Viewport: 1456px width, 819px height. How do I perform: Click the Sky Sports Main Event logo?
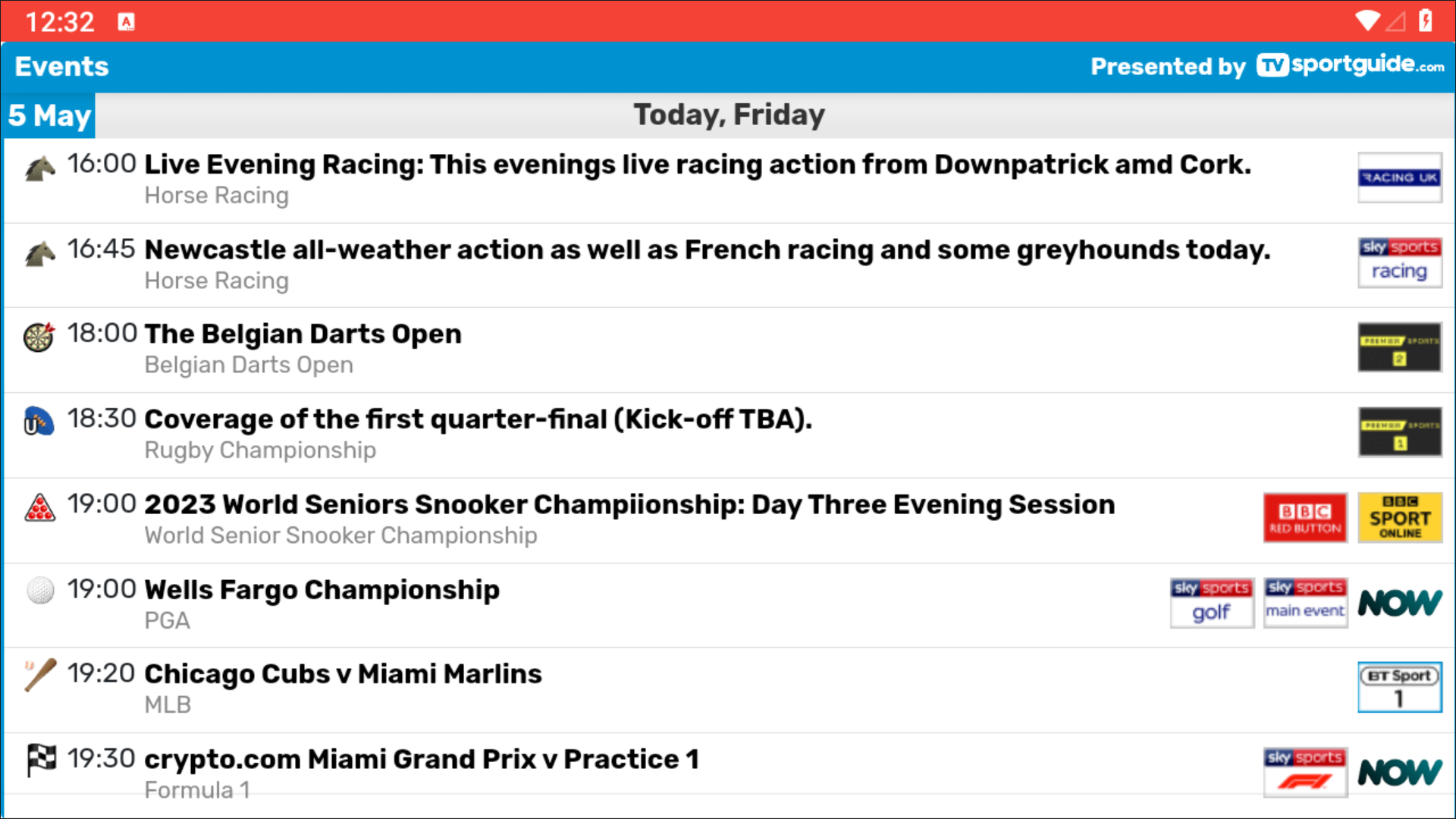click(1305, 603)
